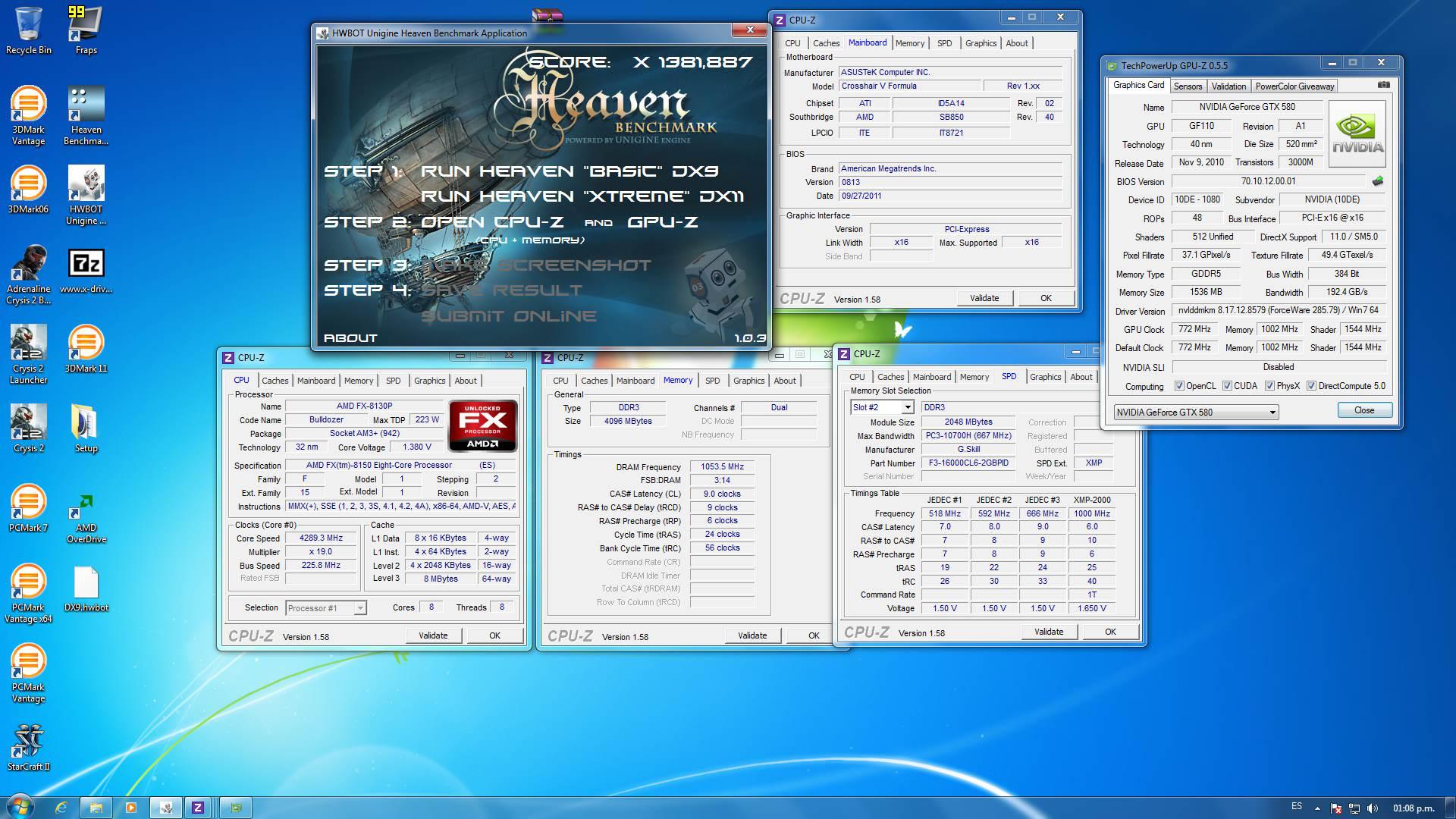Click RUN HEAVEN "BASIC" DX9 option
Image resolution: width=1456 pixels, height=819 pixels.
coord(570,171)
